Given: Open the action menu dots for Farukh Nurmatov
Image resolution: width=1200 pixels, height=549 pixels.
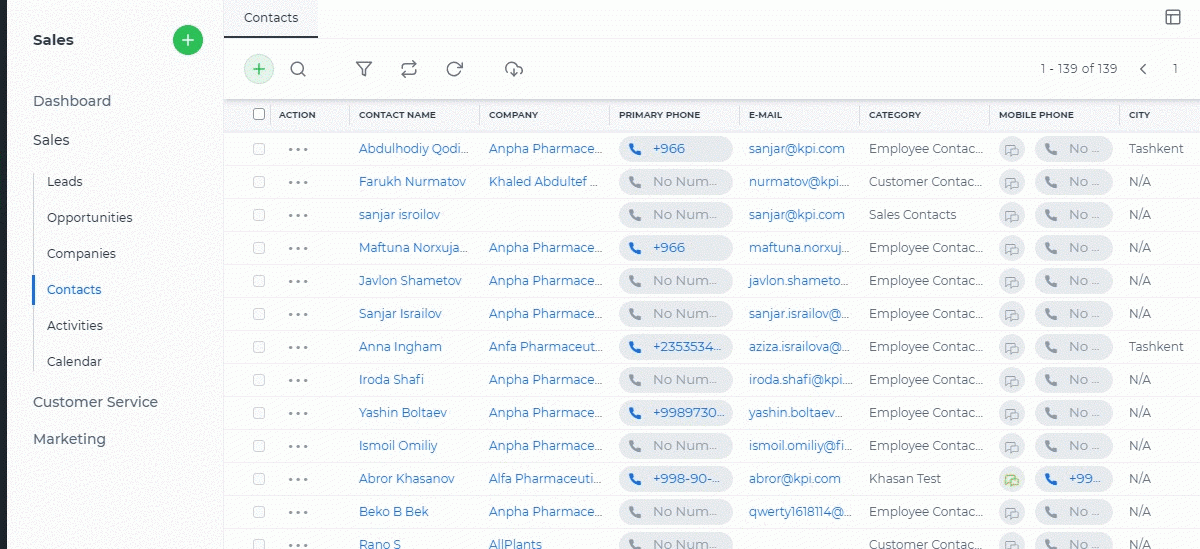Looking at the screenshot, I should coord(298,182).
